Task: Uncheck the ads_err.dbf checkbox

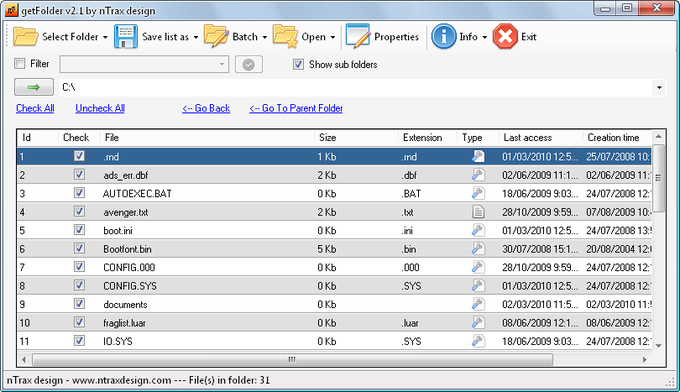Action: click(x=79, y=174)
